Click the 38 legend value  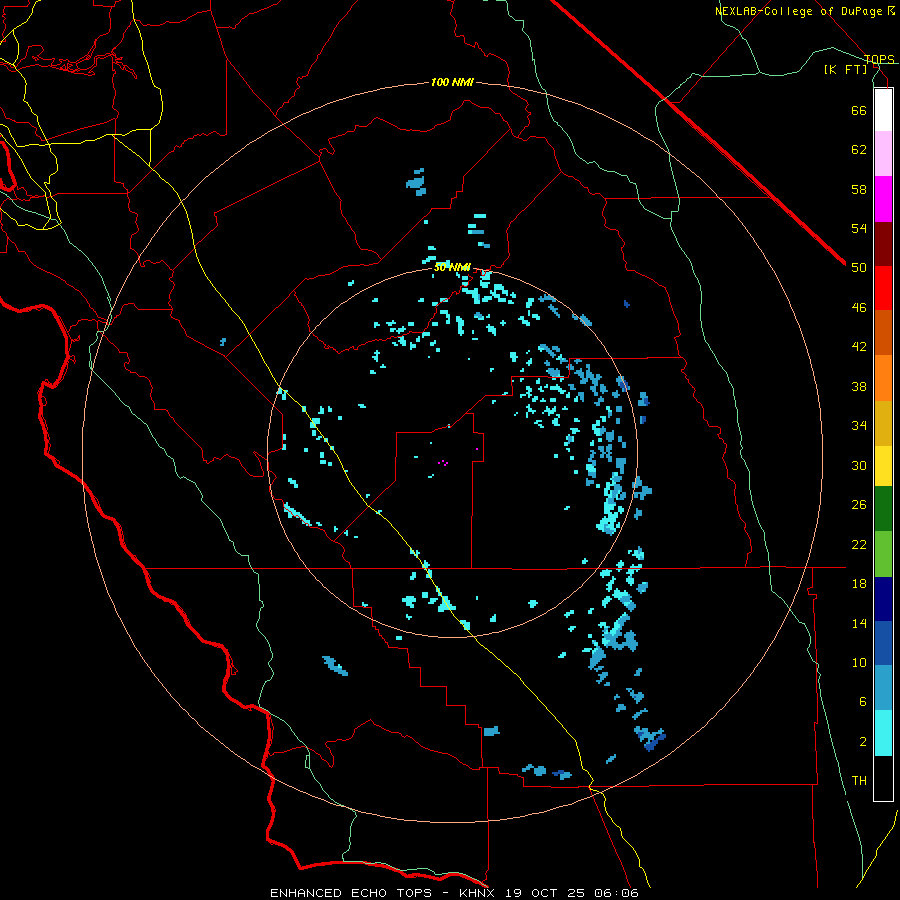[859, 386]
